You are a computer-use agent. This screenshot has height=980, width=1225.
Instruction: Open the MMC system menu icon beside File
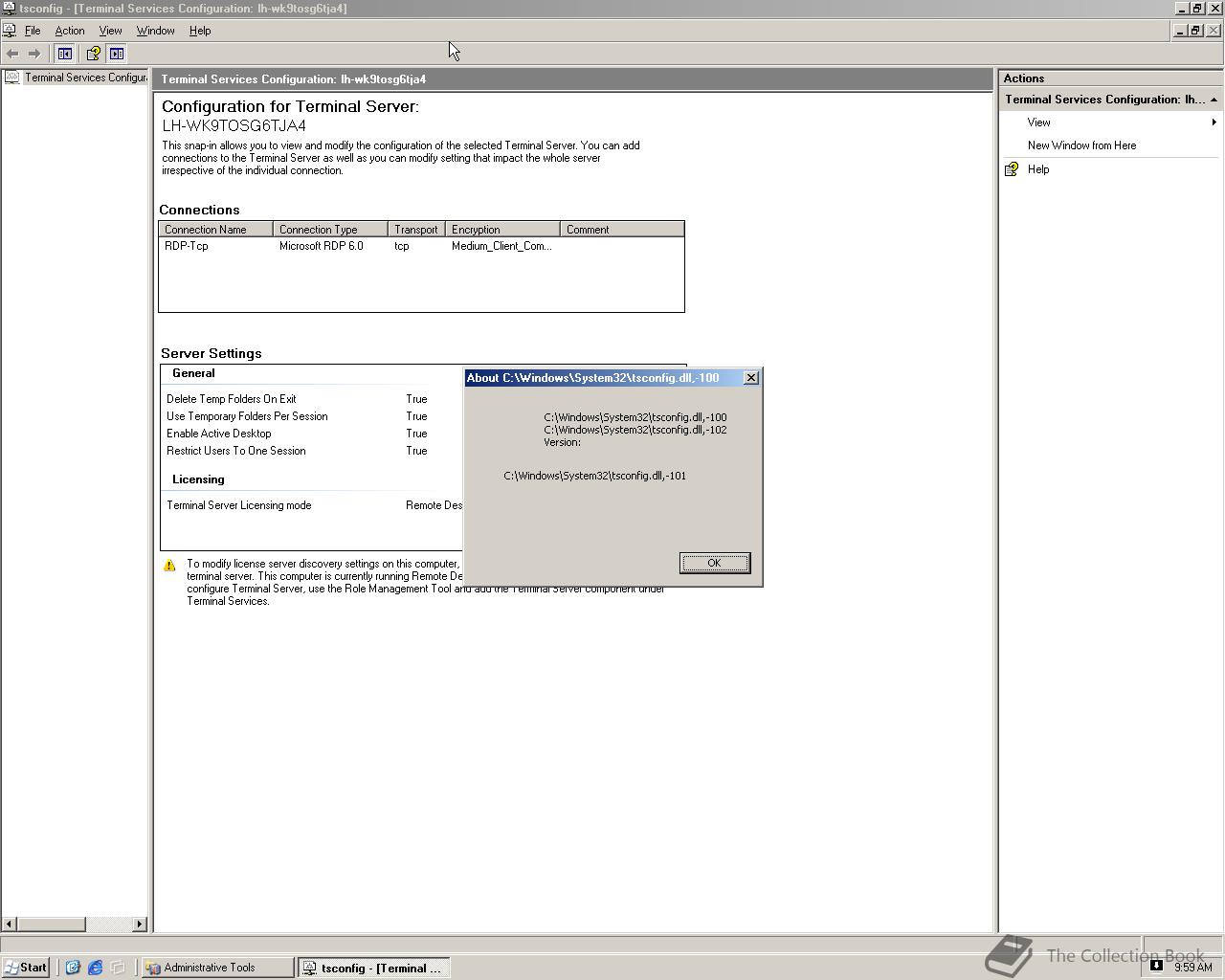pyautogui.click(x=9, y=31)
